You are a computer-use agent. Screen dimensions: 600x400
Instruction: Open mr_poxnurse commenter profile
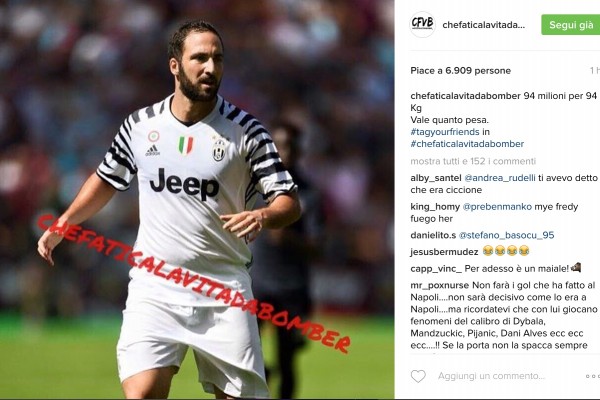(440, 286)
